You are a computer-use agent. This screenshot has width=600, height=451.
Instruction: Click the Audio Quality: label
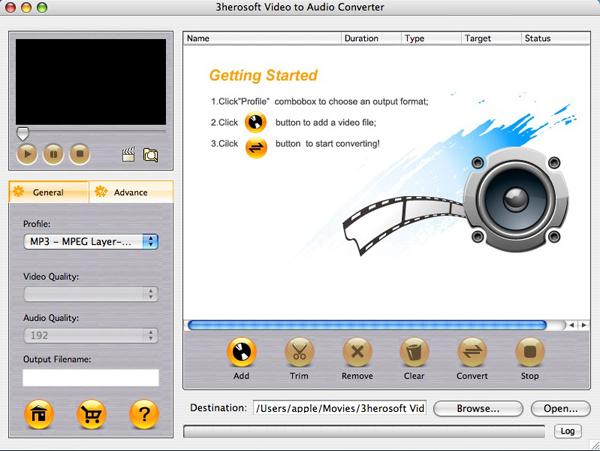51,318
